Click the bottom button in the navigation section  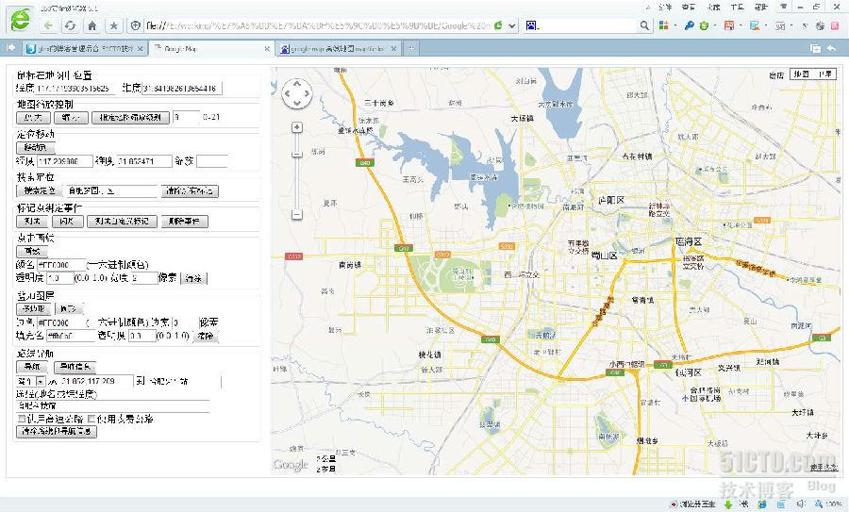pos(57,432)
